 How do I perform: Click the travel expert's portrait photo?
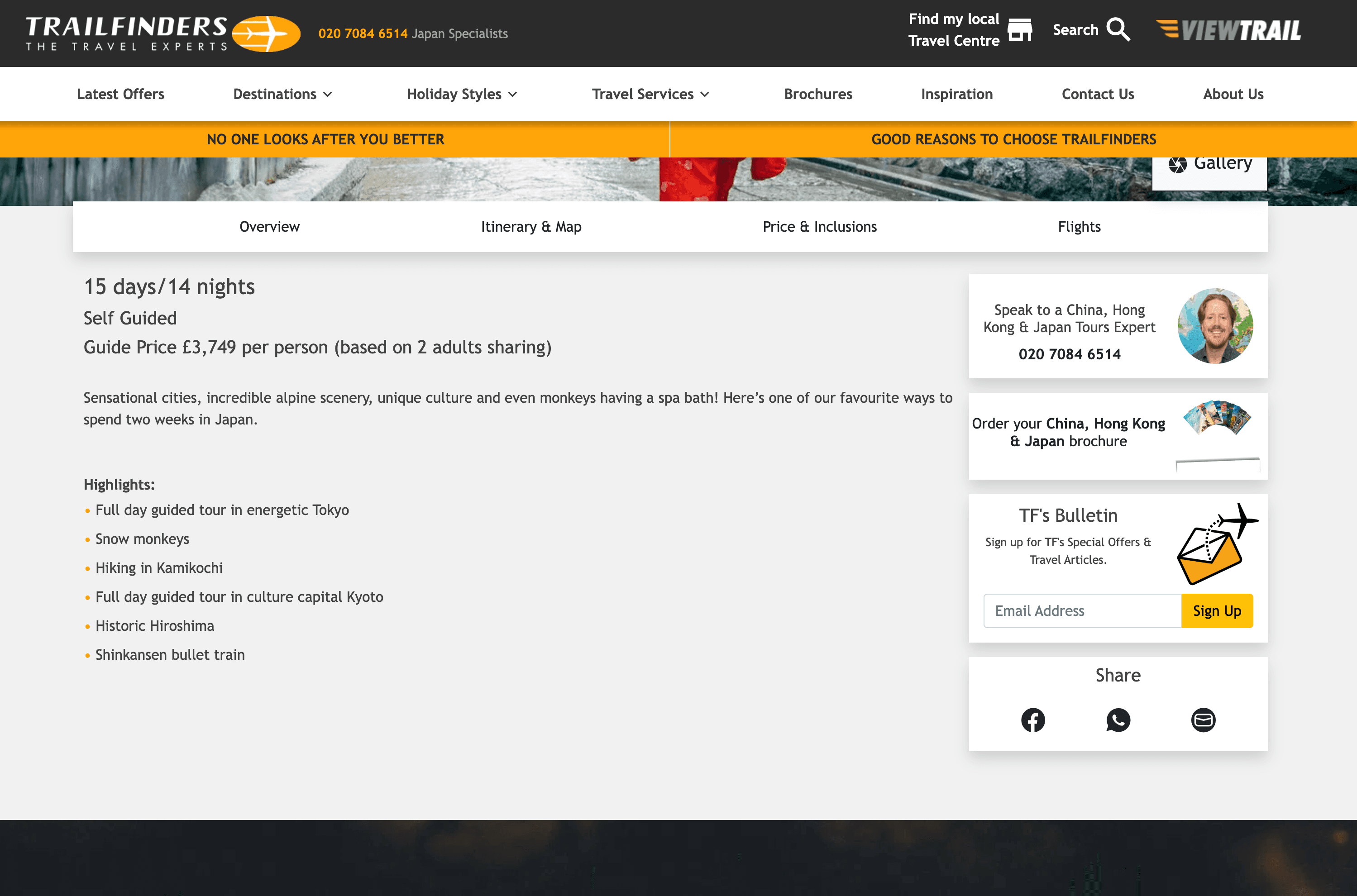1215,326
